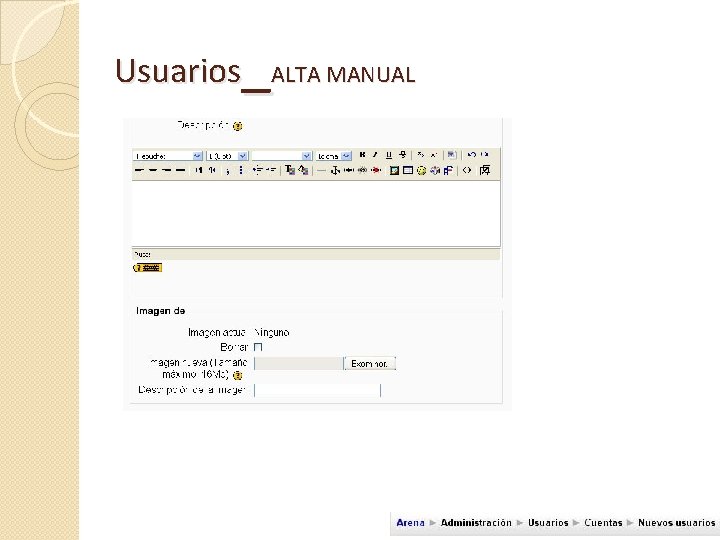Click the editor path status bar
Viewport: 720px width, 540px height.
(x=316, y=254)
